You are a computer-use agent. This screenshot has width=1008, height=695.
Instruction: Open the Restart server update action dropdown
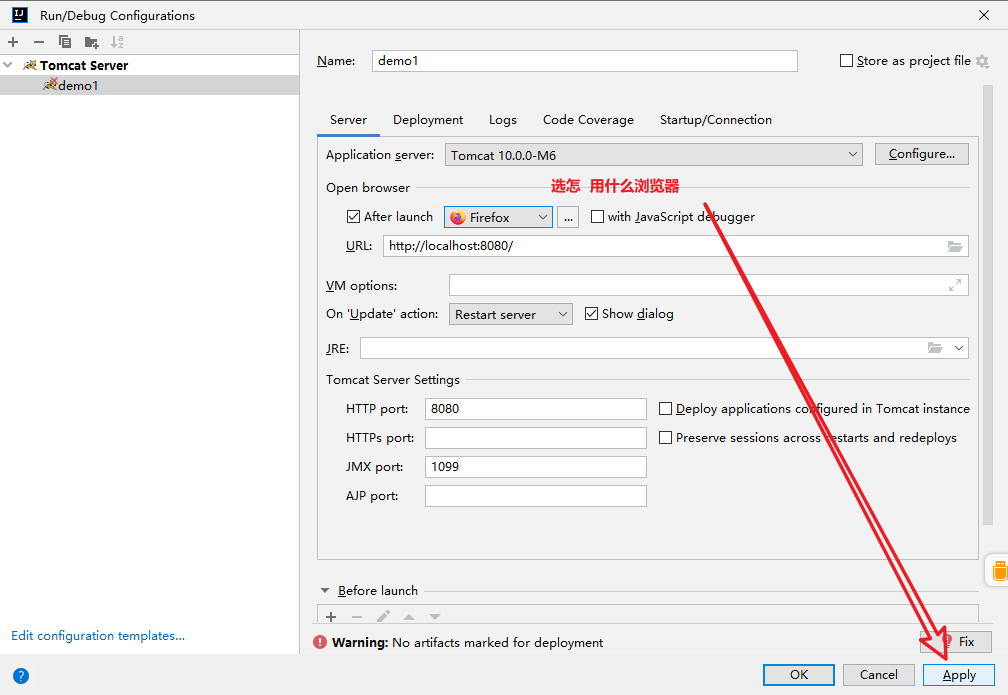tap(510, 314)
